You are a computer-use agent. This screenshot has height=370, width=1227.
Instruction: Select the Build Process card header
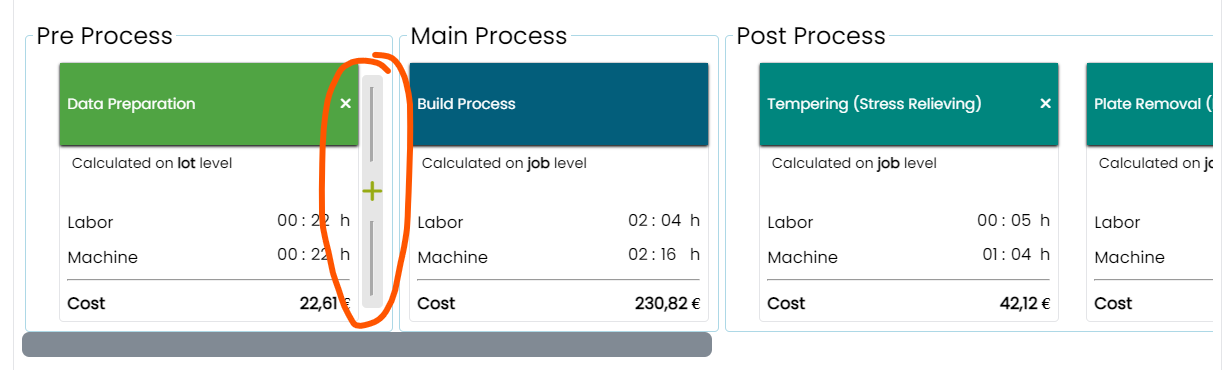click(x=559, y=104)
